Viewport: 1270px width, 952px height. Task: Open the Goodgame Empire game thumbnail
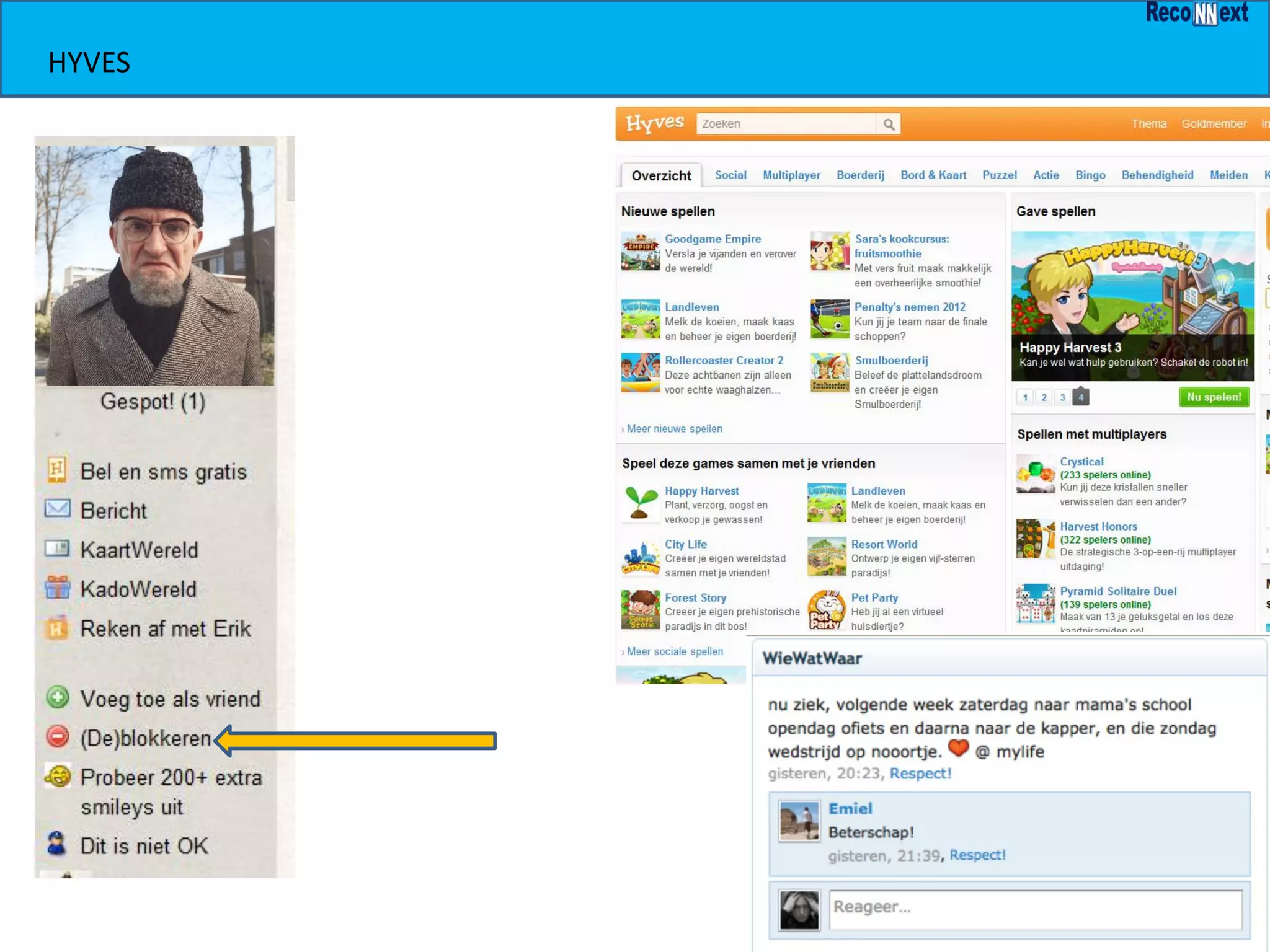(x=641, y=252)
